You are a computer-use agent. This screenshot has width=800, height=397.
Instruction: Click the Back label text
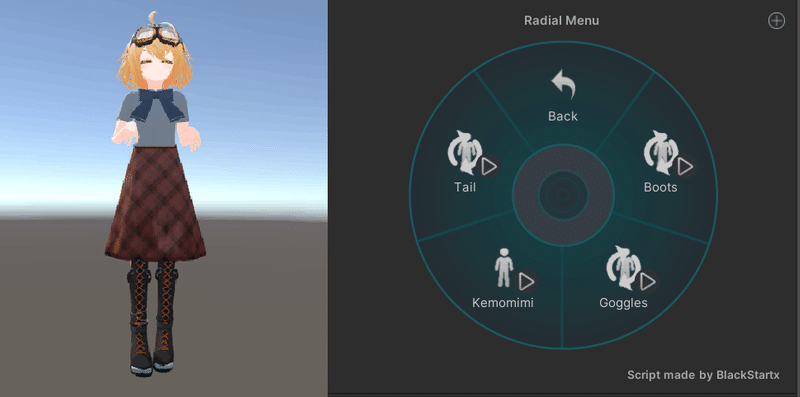(563, 116)
